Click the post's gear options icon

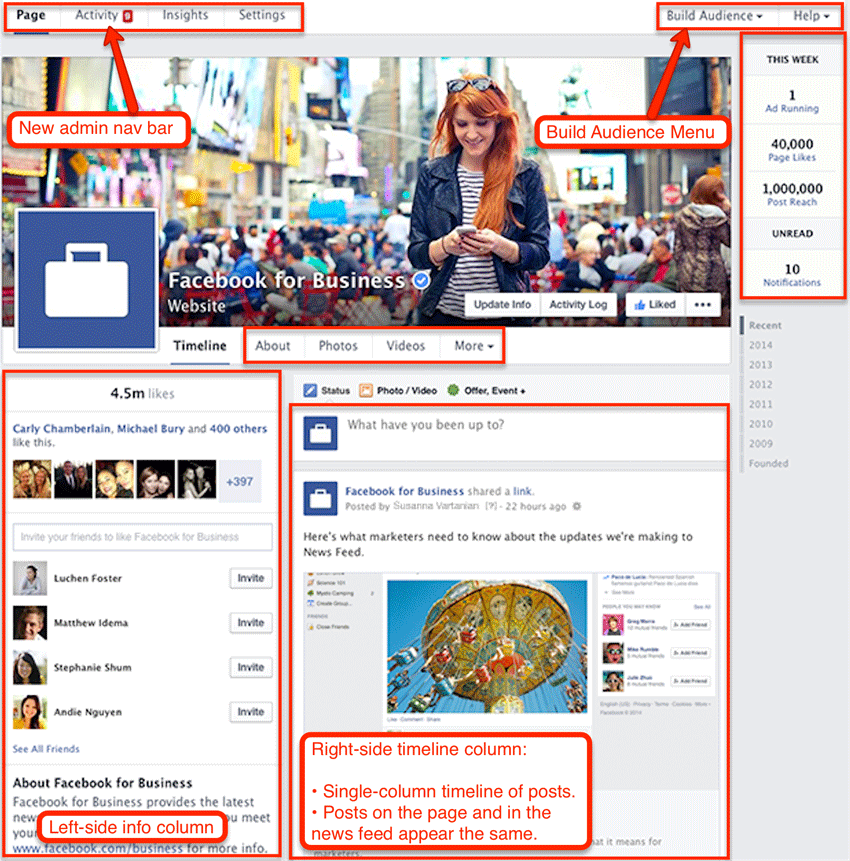click(x=577, y=506)
